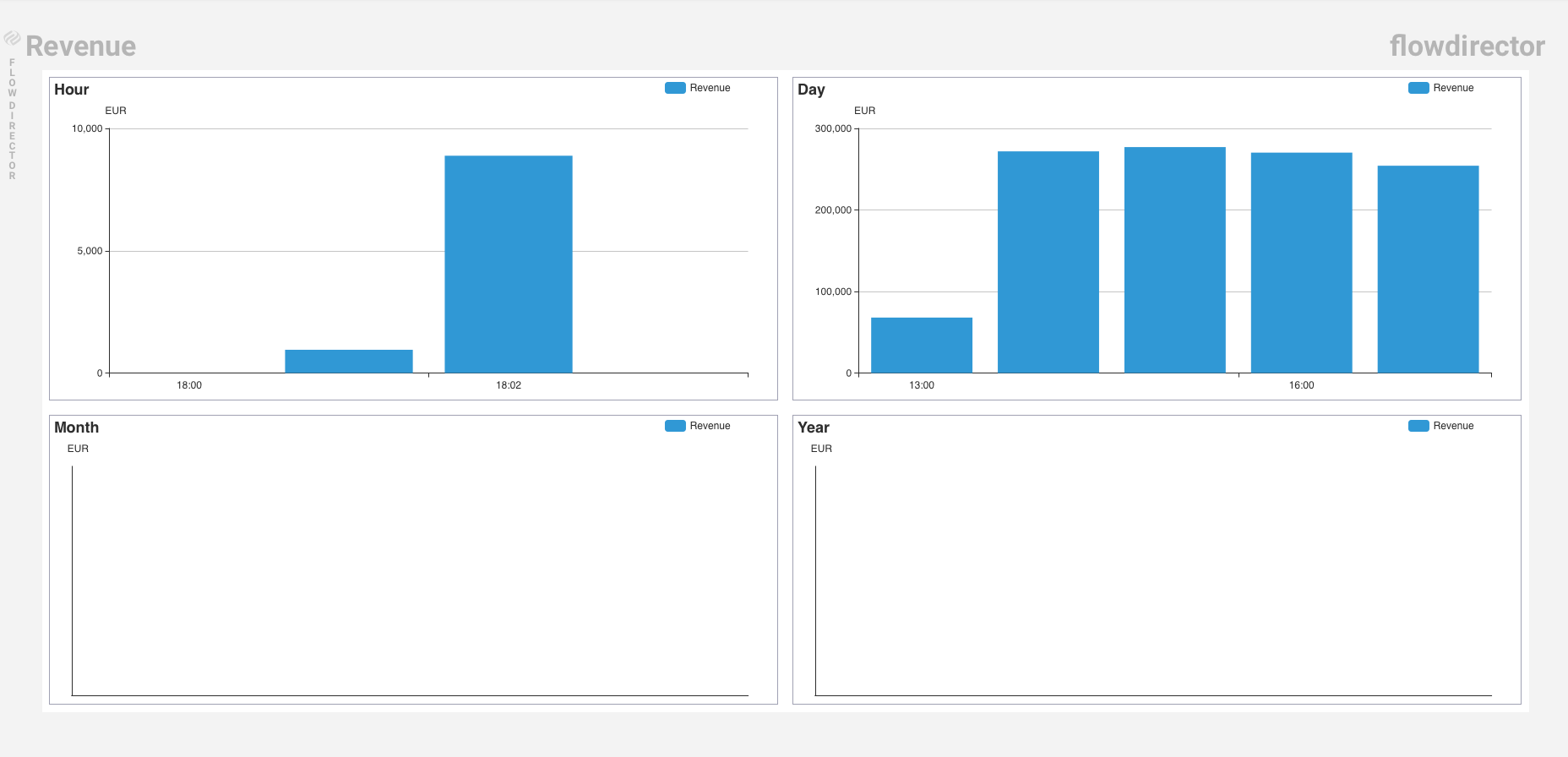Screen dimensions: 1568x757
Task: Click the Hour chart title
Action: pyautogui.click(x=72, y=90)
